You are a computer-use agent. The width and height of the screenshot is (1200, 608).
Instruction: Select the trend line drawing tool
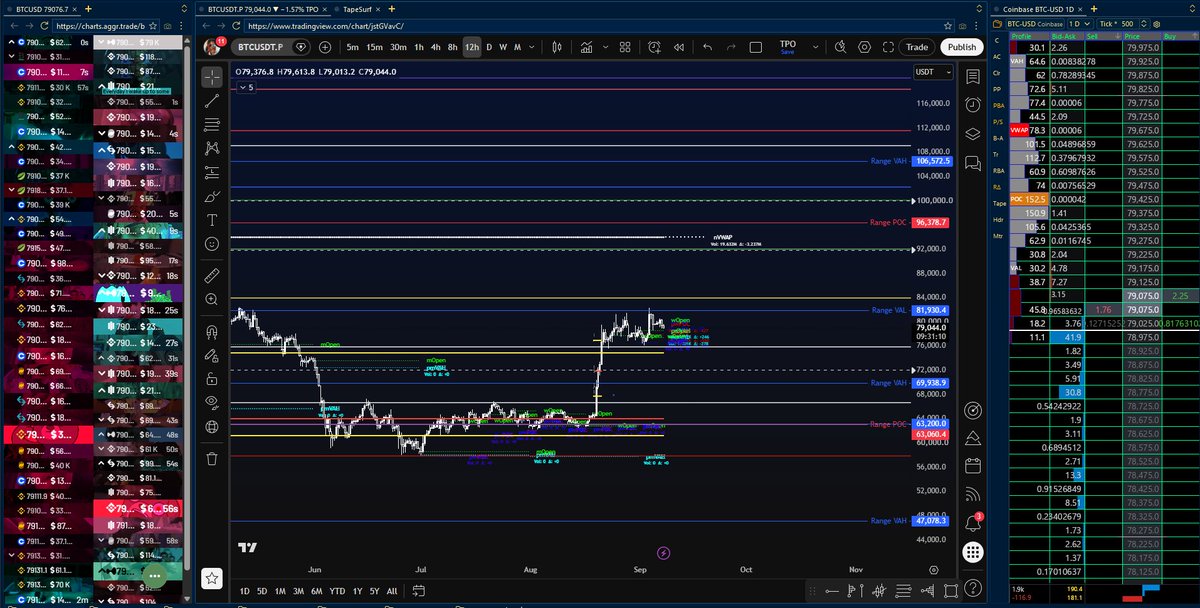coord(212,100)
